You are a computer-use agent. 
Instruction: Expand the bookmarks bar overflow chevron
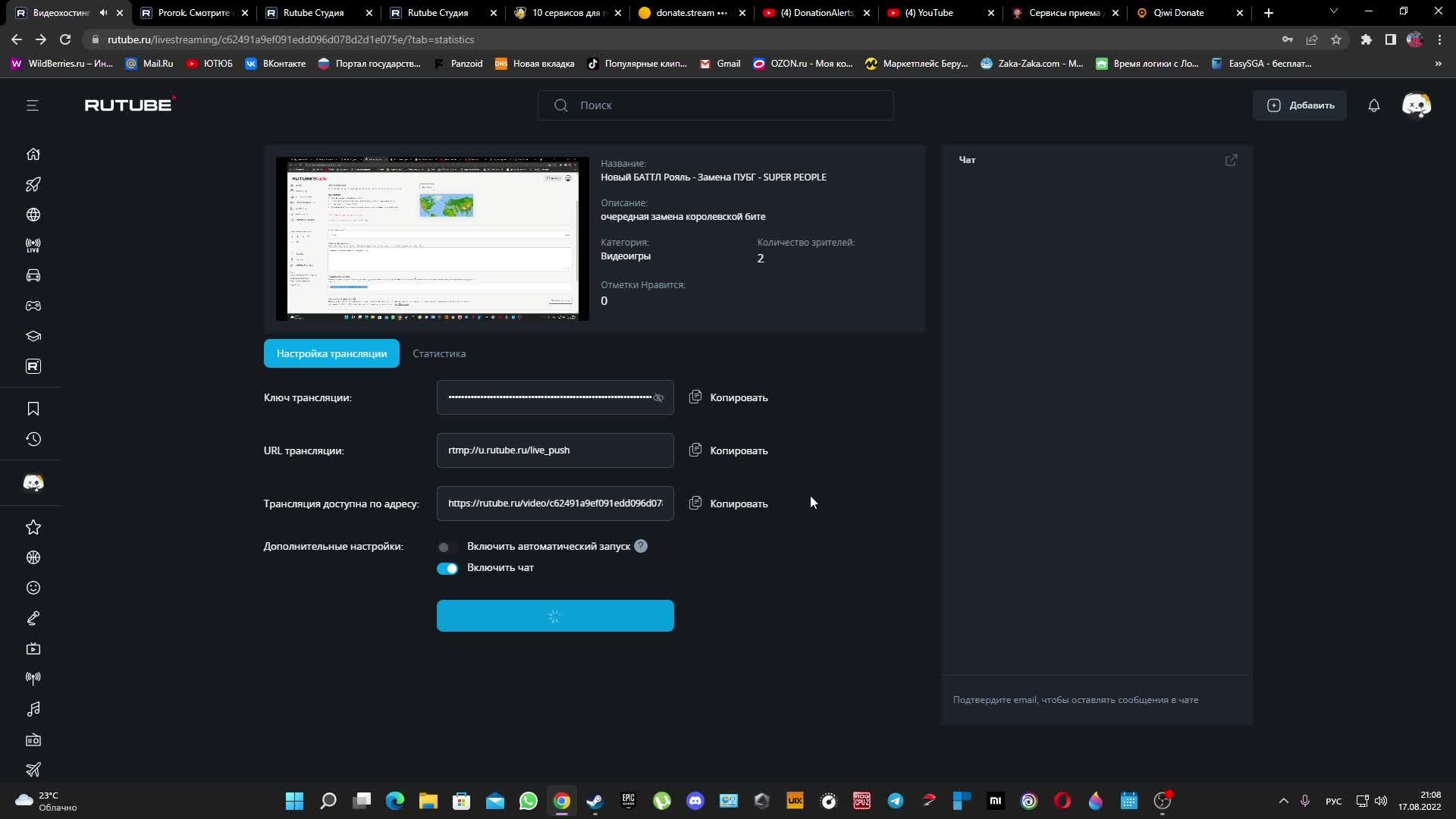(x=1438, y=64)
